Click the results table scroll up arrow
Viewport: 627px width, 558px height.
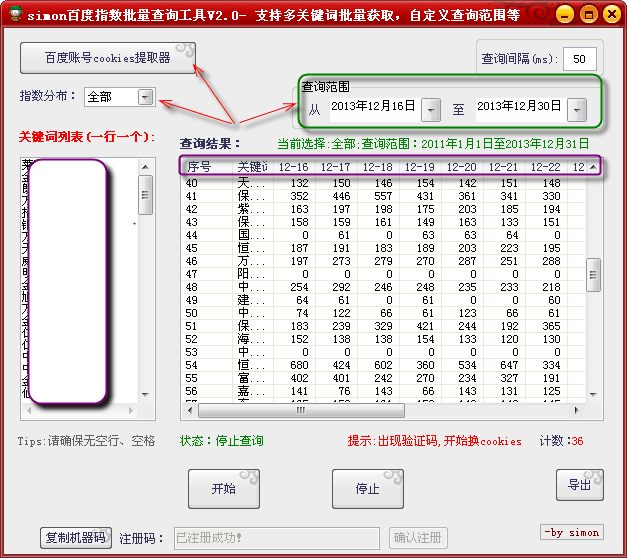[x=593, y=167]
